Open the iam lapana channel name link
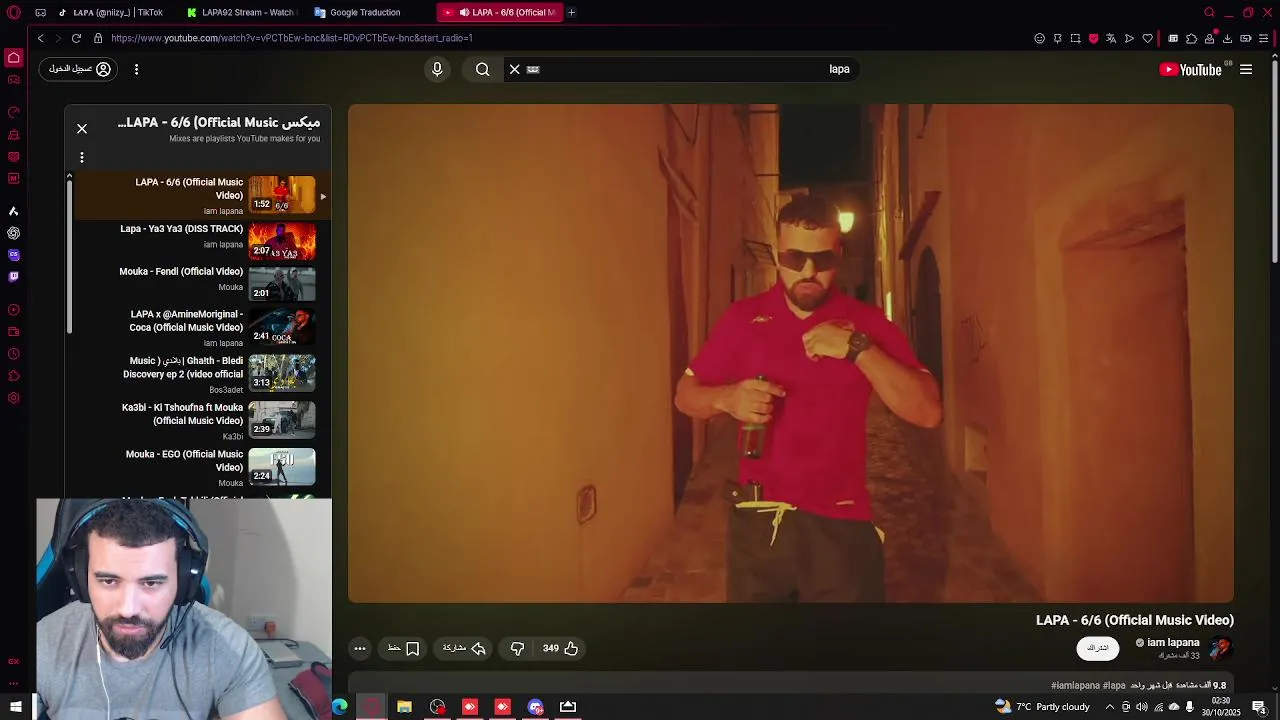This screenshot has height=720, width=1280. [x=1173, y=642]
